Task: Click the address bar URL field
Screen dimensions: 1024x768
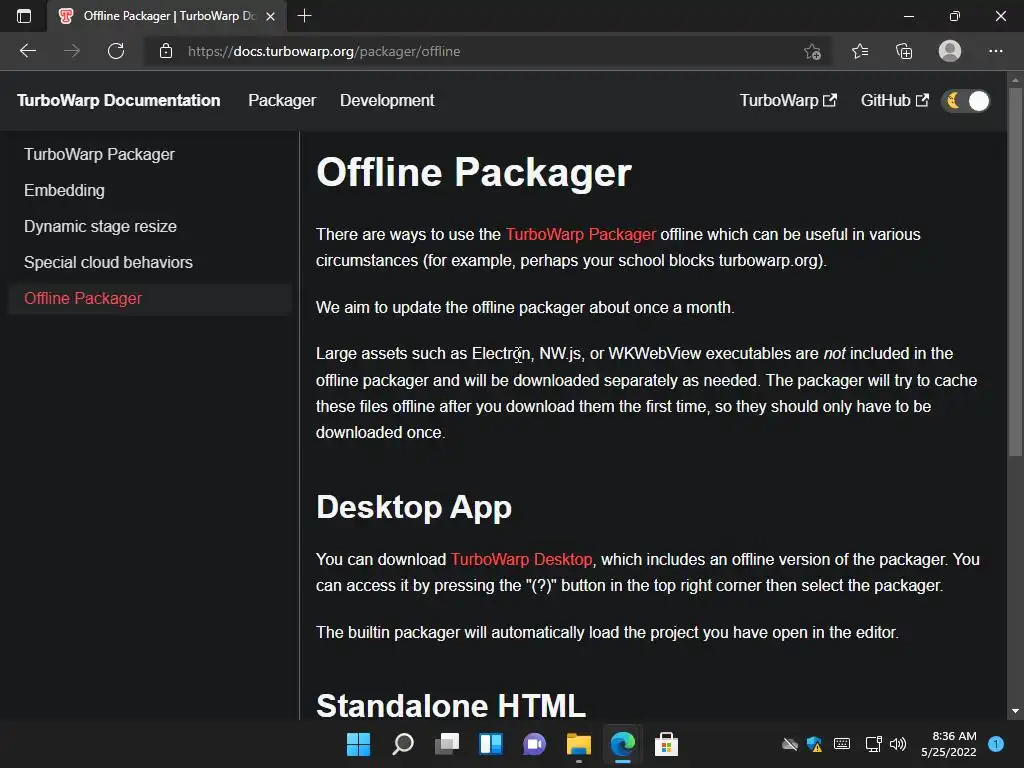Action: (x=483, y=51)
